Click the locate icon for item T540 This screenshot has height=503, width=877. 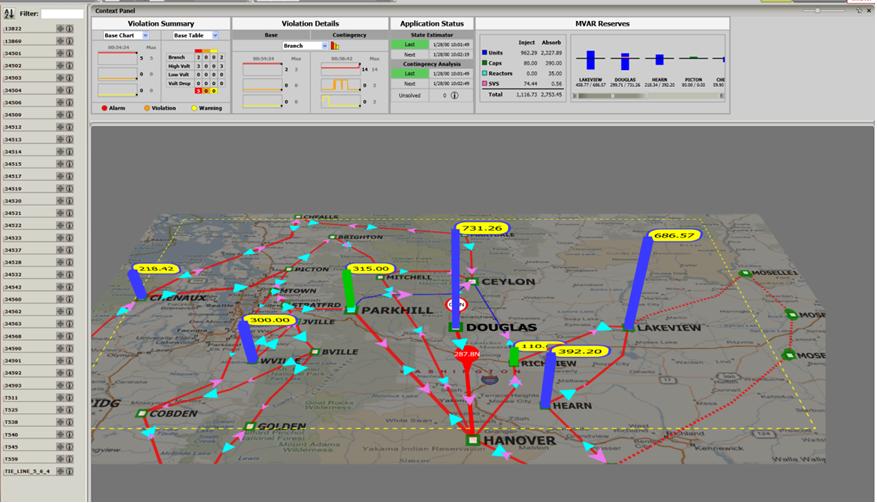[60, 434]
